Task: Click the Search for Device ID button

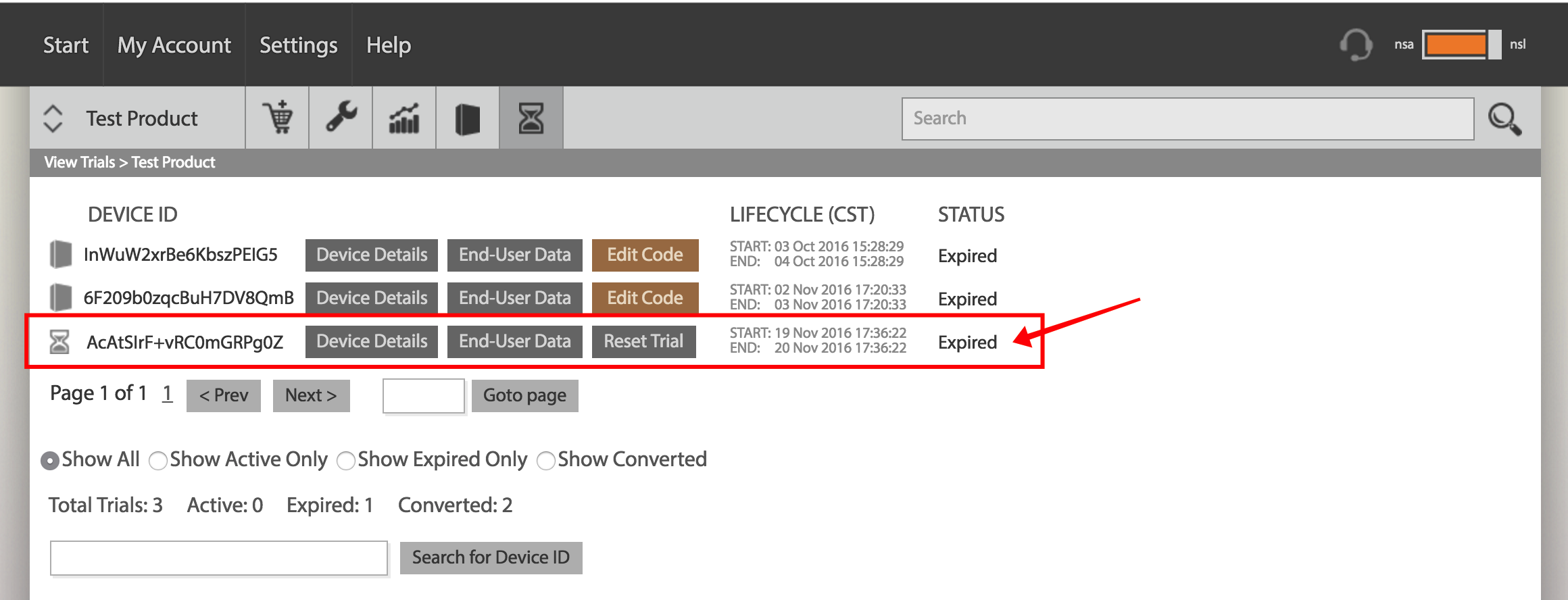Action: point(491,557)
